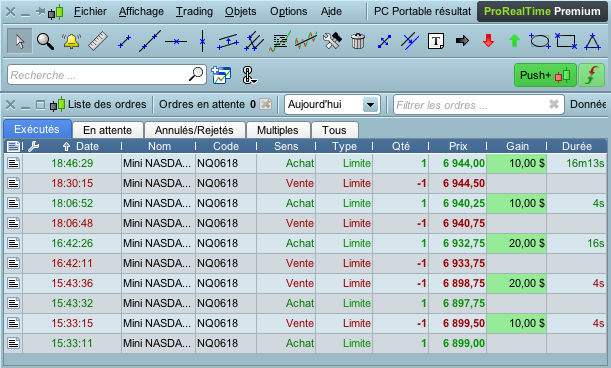Viewport: 611px width, 368px height.
Task: Select the rectangle drawing tool
Action: (x=566, y=41)
